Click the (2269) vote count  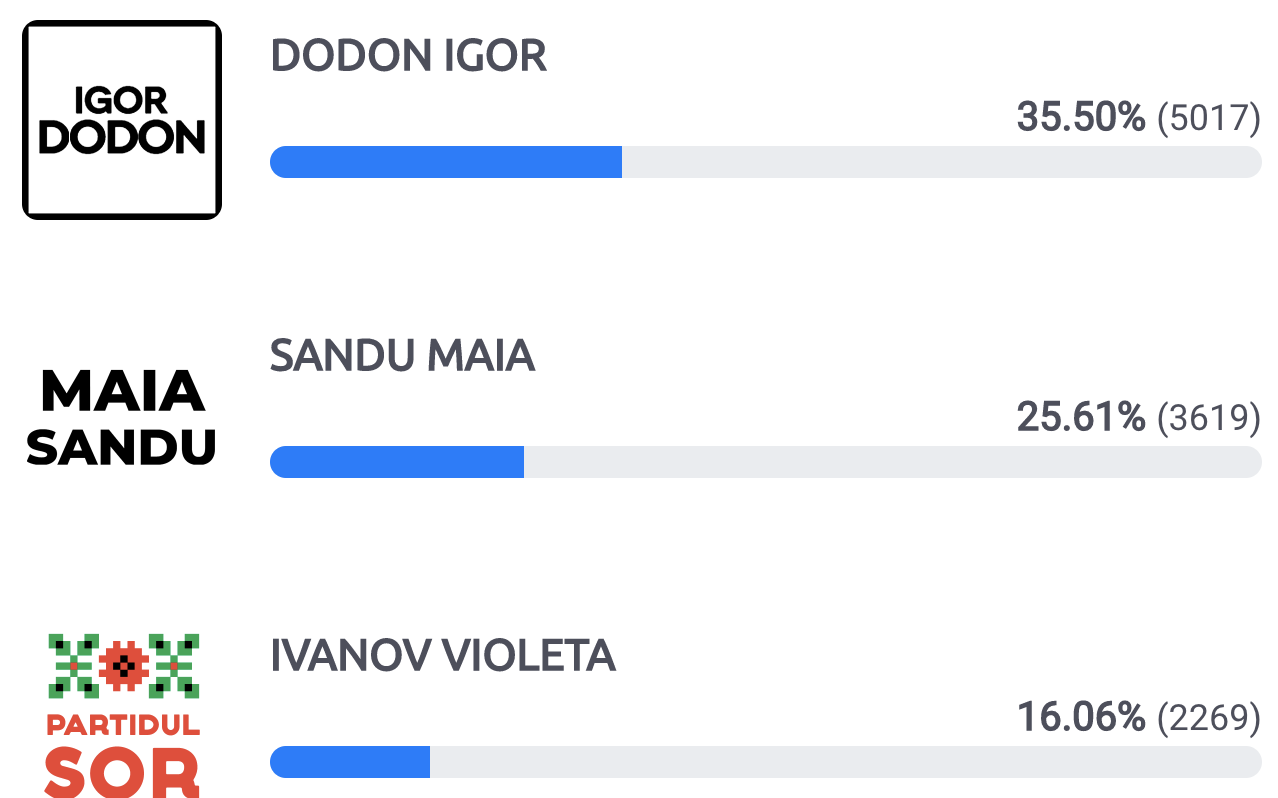[1209, 718]
